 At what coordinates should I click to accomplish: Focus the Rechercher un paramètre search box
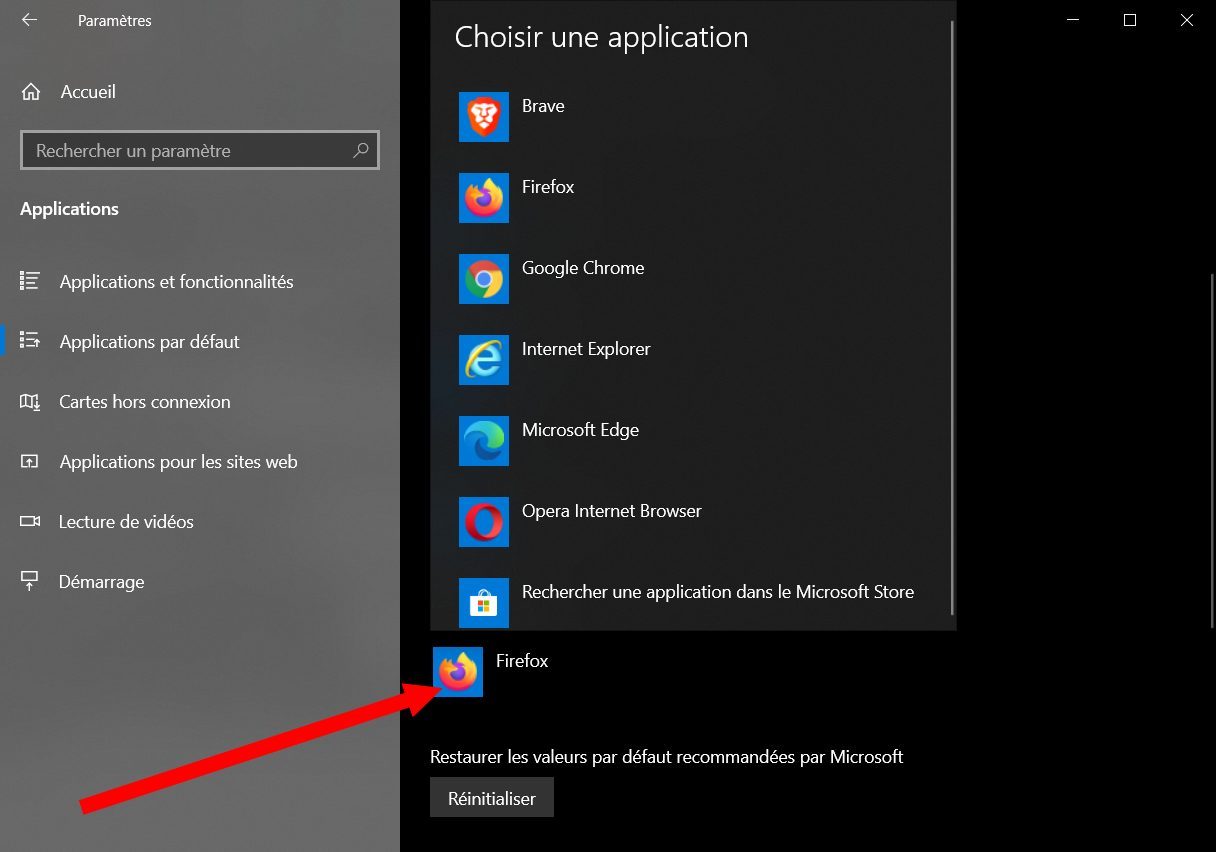coord(200,151)
